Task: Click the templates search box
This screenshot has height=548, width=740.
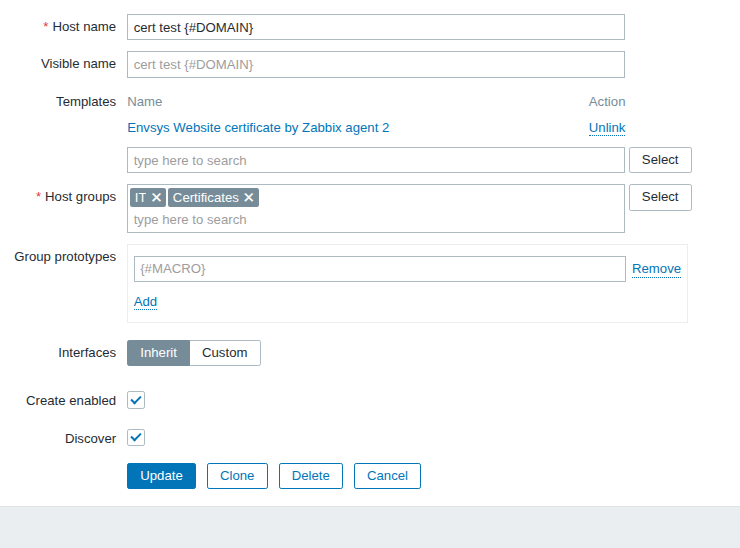Action: click(x=376, y=161)
